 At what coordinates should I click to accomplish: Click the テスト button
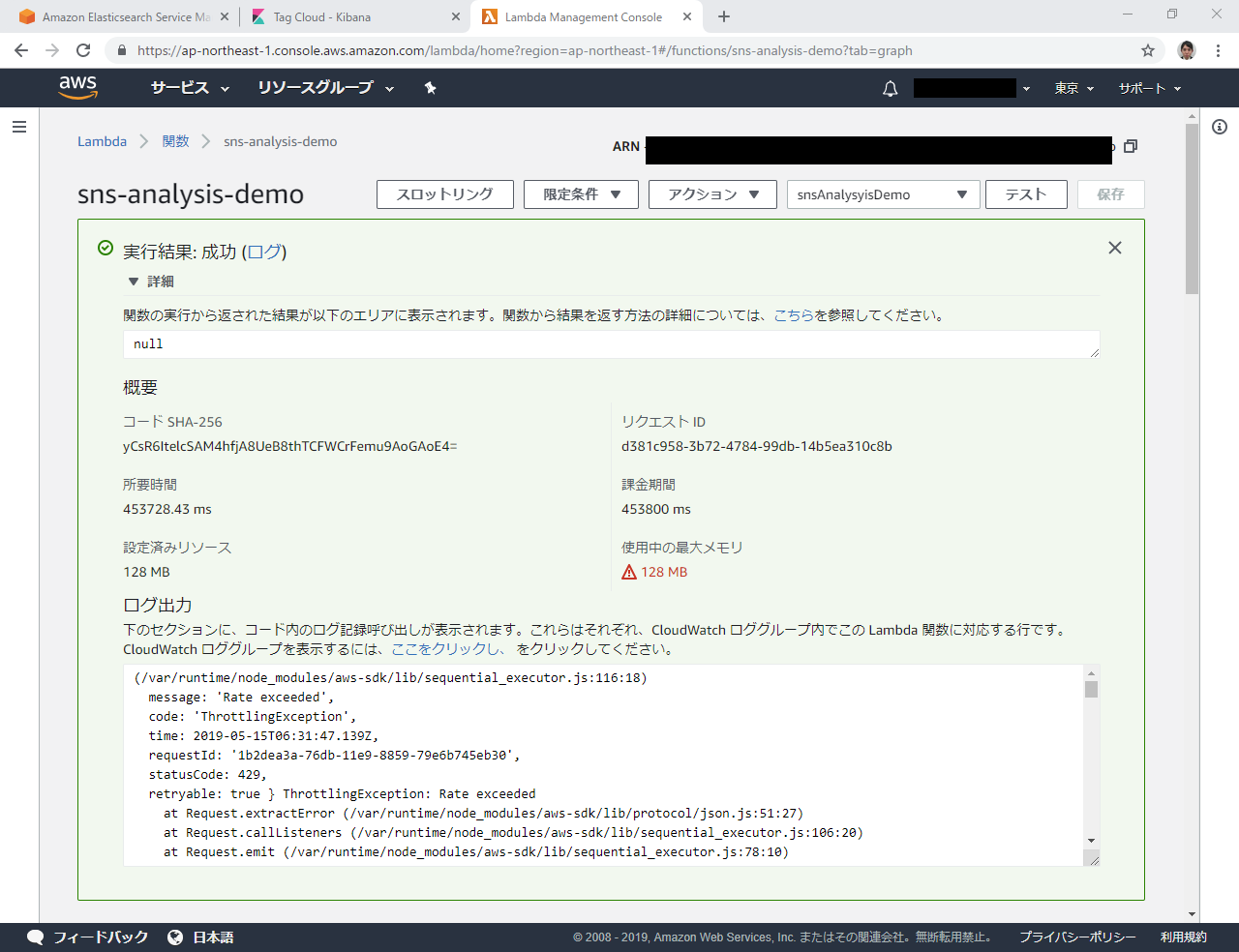[1025, 194]
